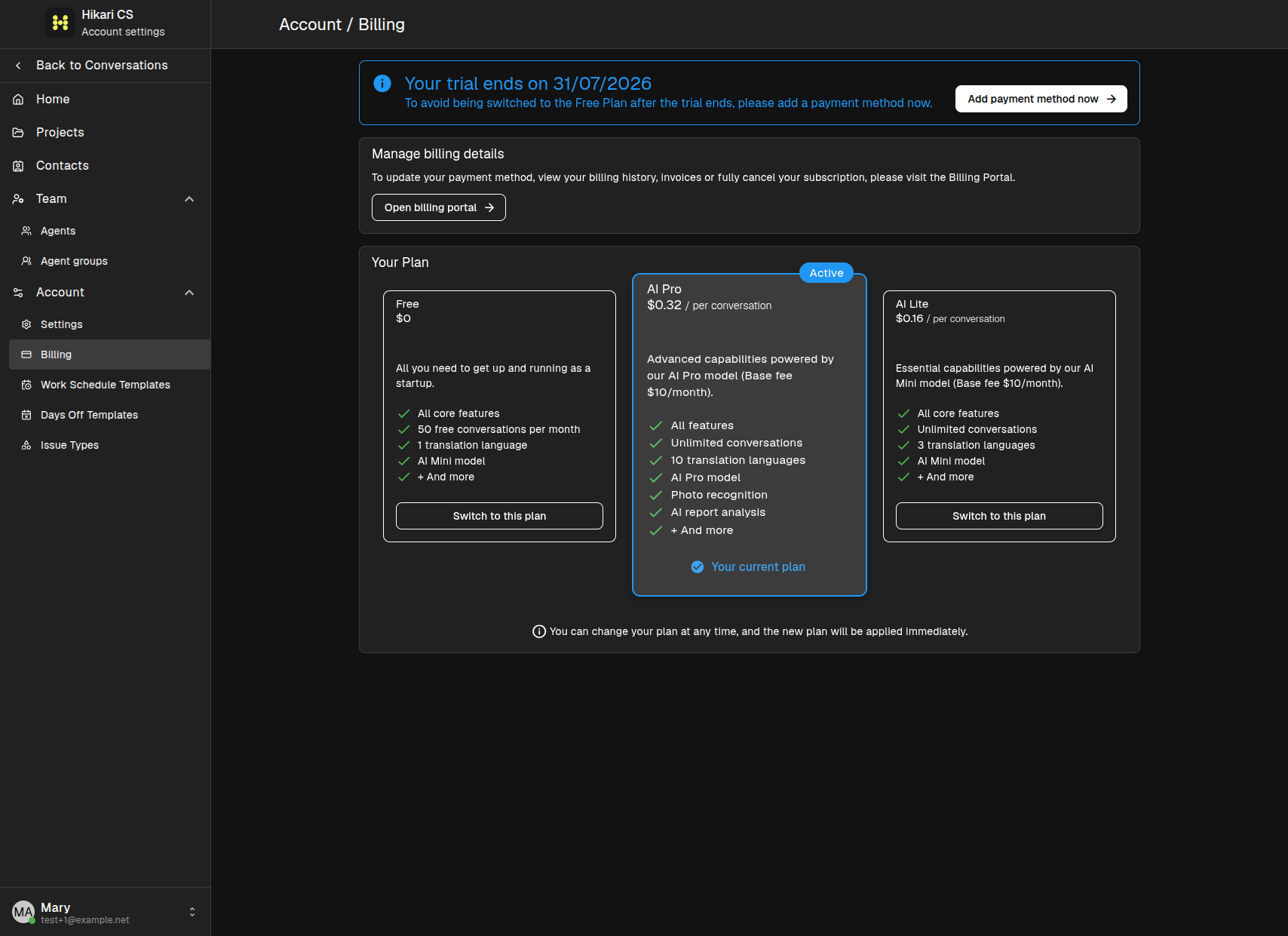
Task: Click the Agent groups icon
Action: [x=26, y=261]
